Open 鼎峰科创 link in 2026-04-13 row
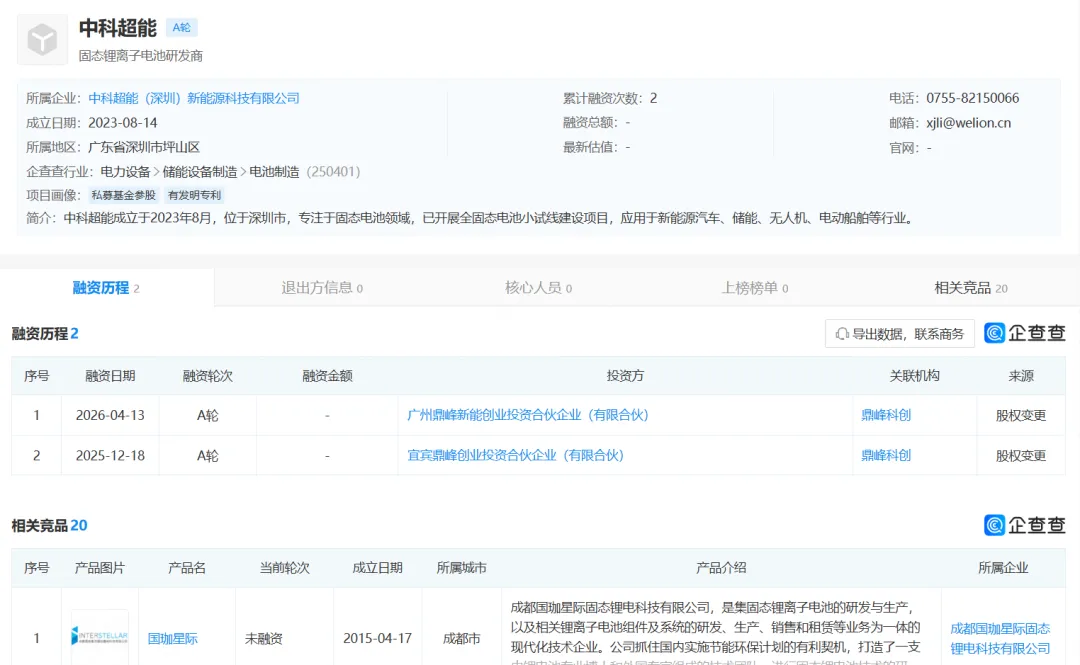Screen dimensions: 1080x665 886,415
